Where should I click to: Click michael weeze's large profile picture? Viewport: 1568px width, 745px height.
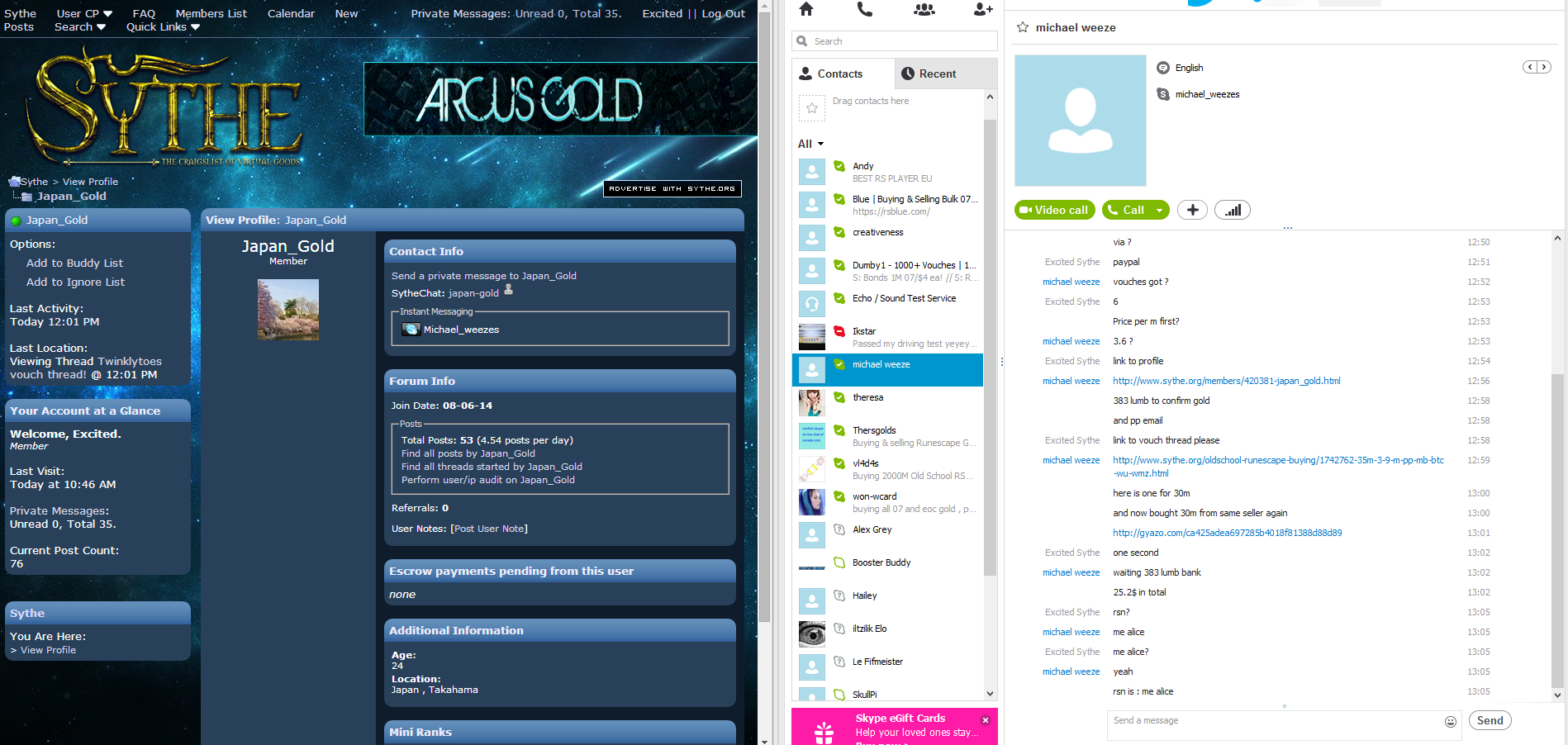click(1081, 121)
